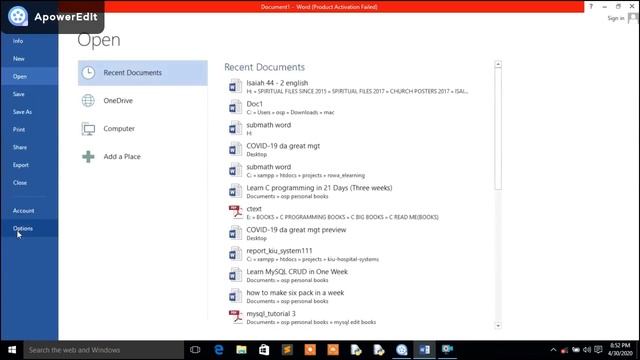The height and width of the screenshot is (360, 640).
Task: Open the mysql_tutorial 3 PDF icon
Action: [x=235, y=317]
